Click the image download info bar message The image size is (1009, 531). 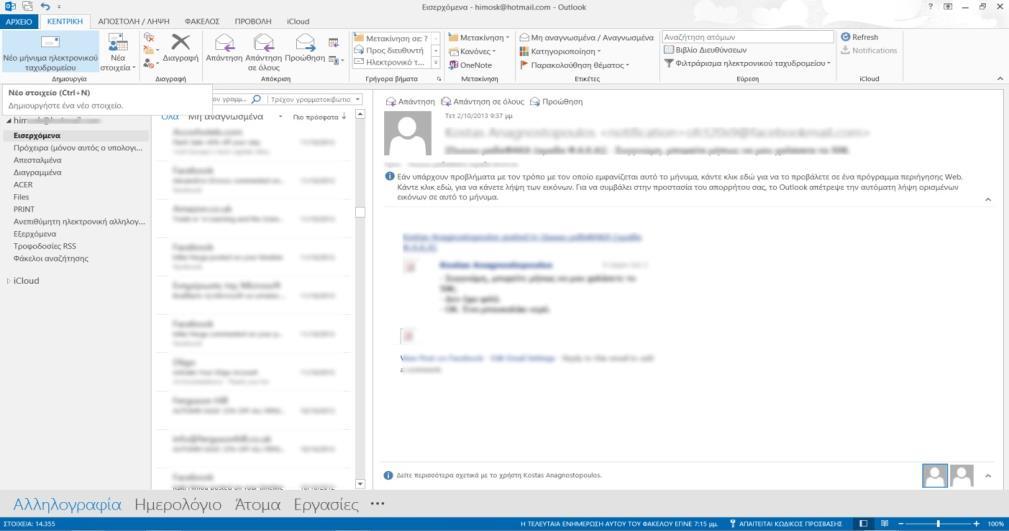point(680,187)
